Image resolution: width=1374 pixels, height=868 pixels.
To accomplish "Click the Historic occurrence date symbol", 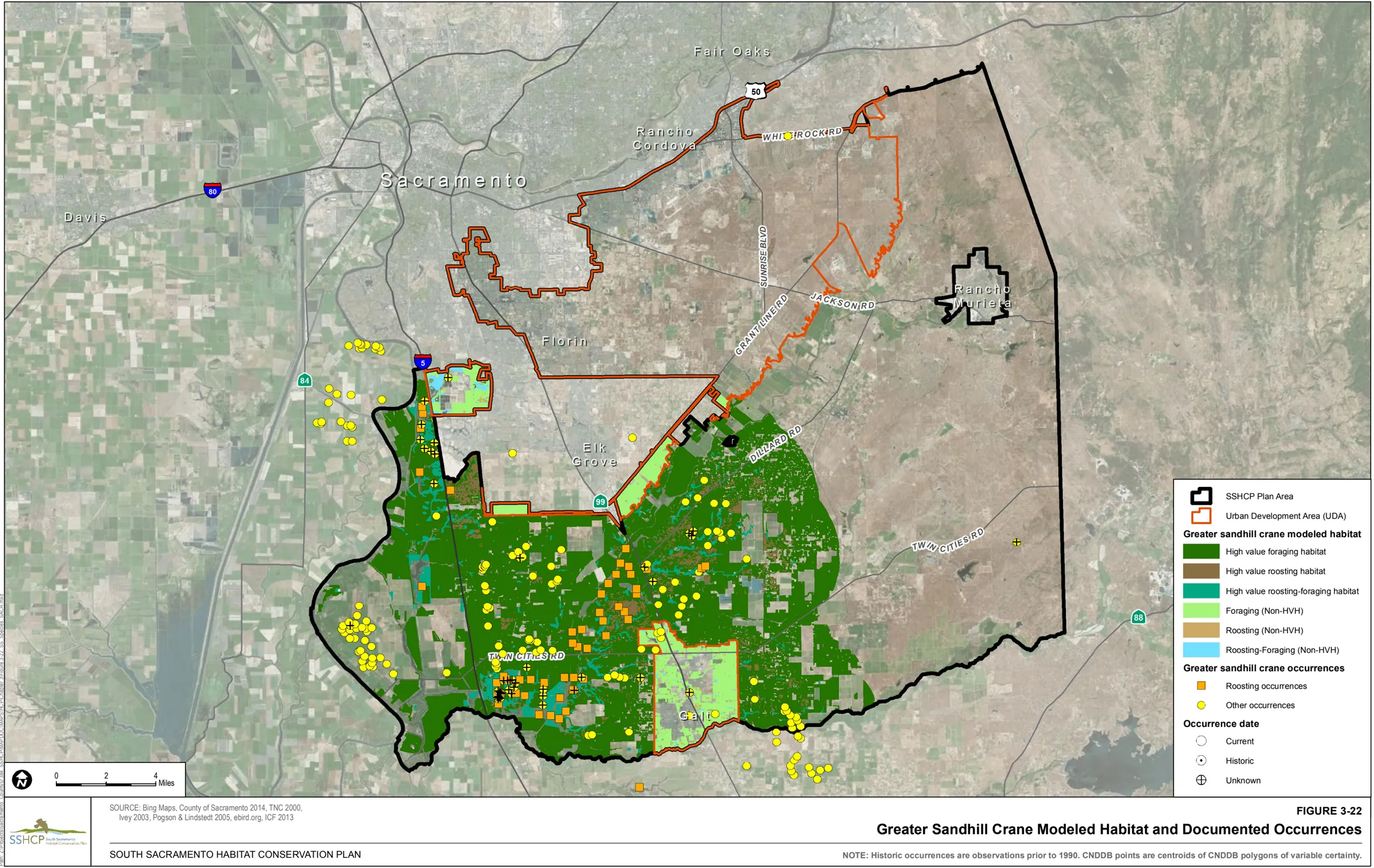I will 1201,761.
